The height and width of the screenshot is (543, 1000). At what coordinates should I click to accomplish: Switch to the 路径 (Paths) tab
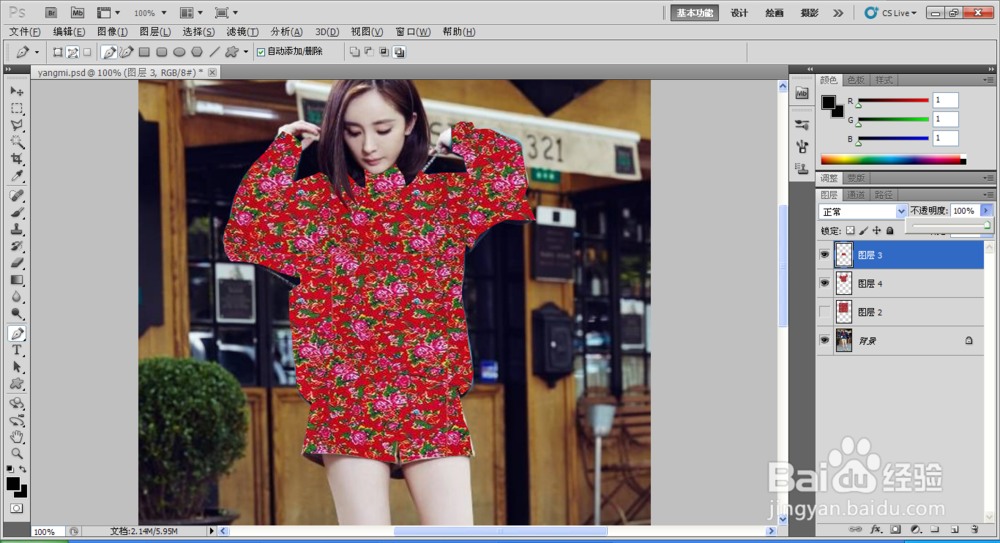(883, 195)
